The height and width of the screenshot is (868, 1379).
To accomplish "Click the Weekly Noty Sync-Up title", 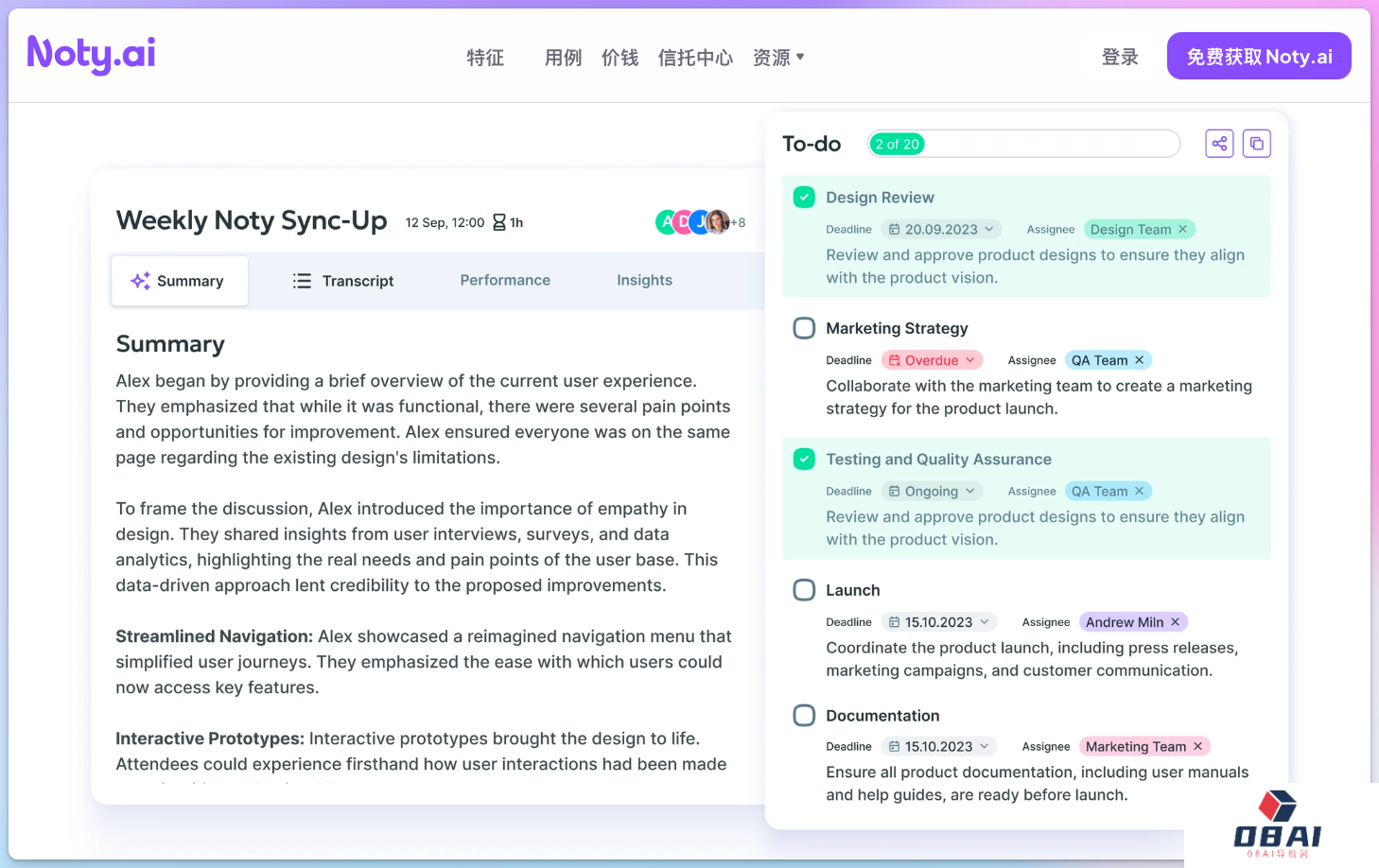I will coord(252,220).
